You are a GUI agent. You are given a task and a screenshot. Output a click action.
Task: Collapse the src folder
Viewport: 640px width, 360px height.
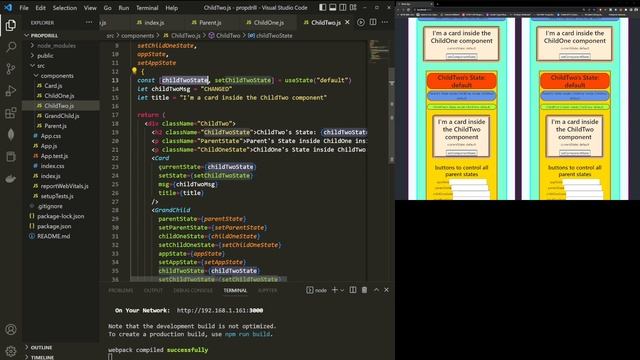pyautogui.click(x=38, y=66)
